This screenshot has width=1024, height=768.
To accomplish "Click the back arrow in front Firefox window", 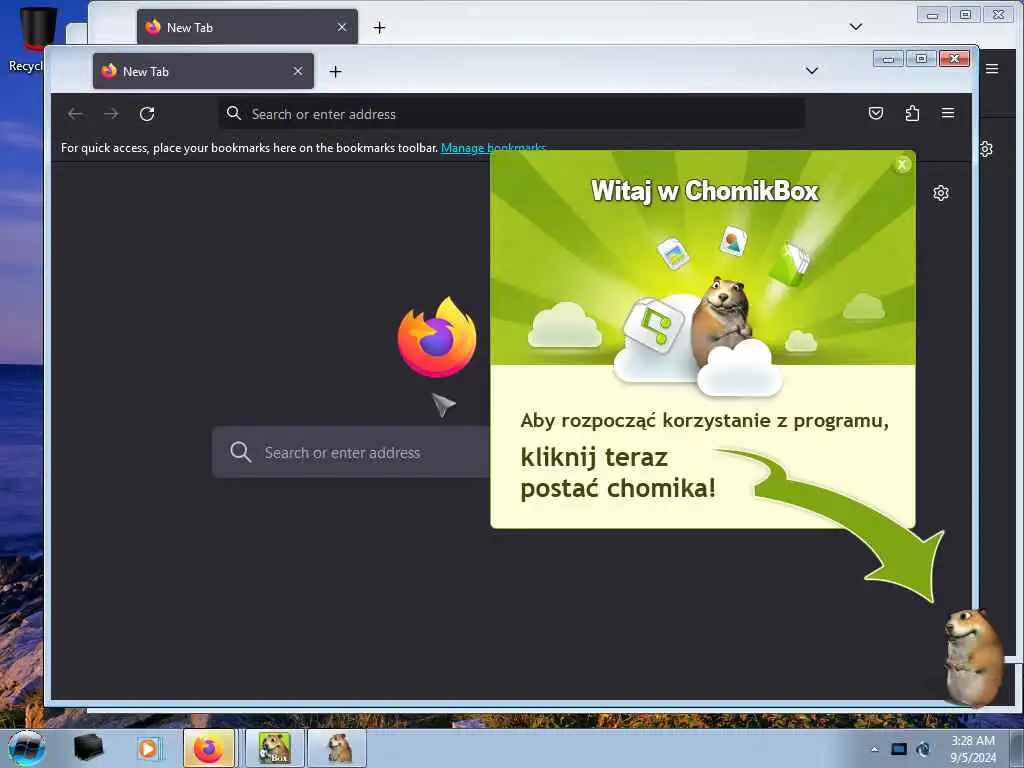I will (x=75, y=114).
